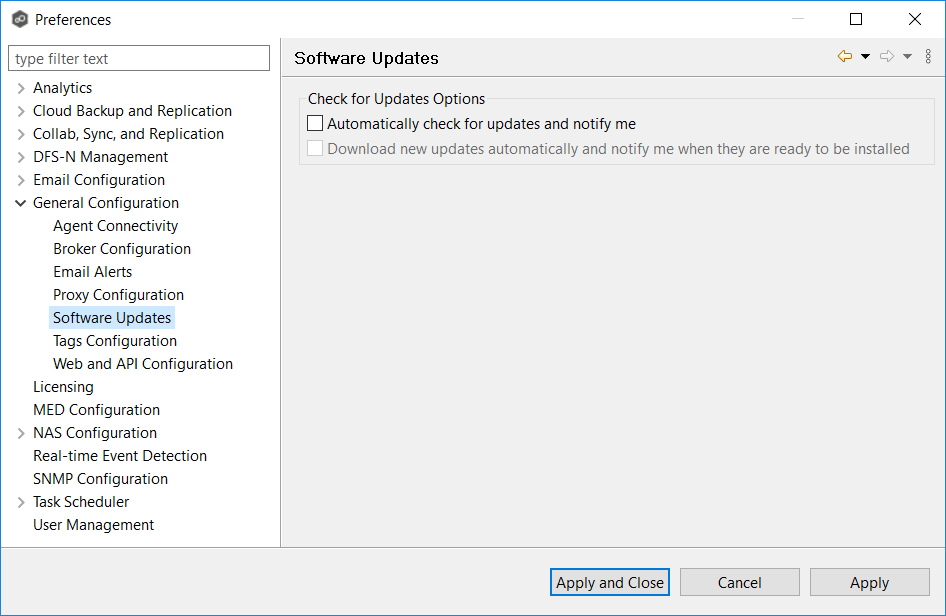Collapse the General Configuration node
Image resolution: width=946 pixels, height=616 pixels.
[x=21, y=203]
